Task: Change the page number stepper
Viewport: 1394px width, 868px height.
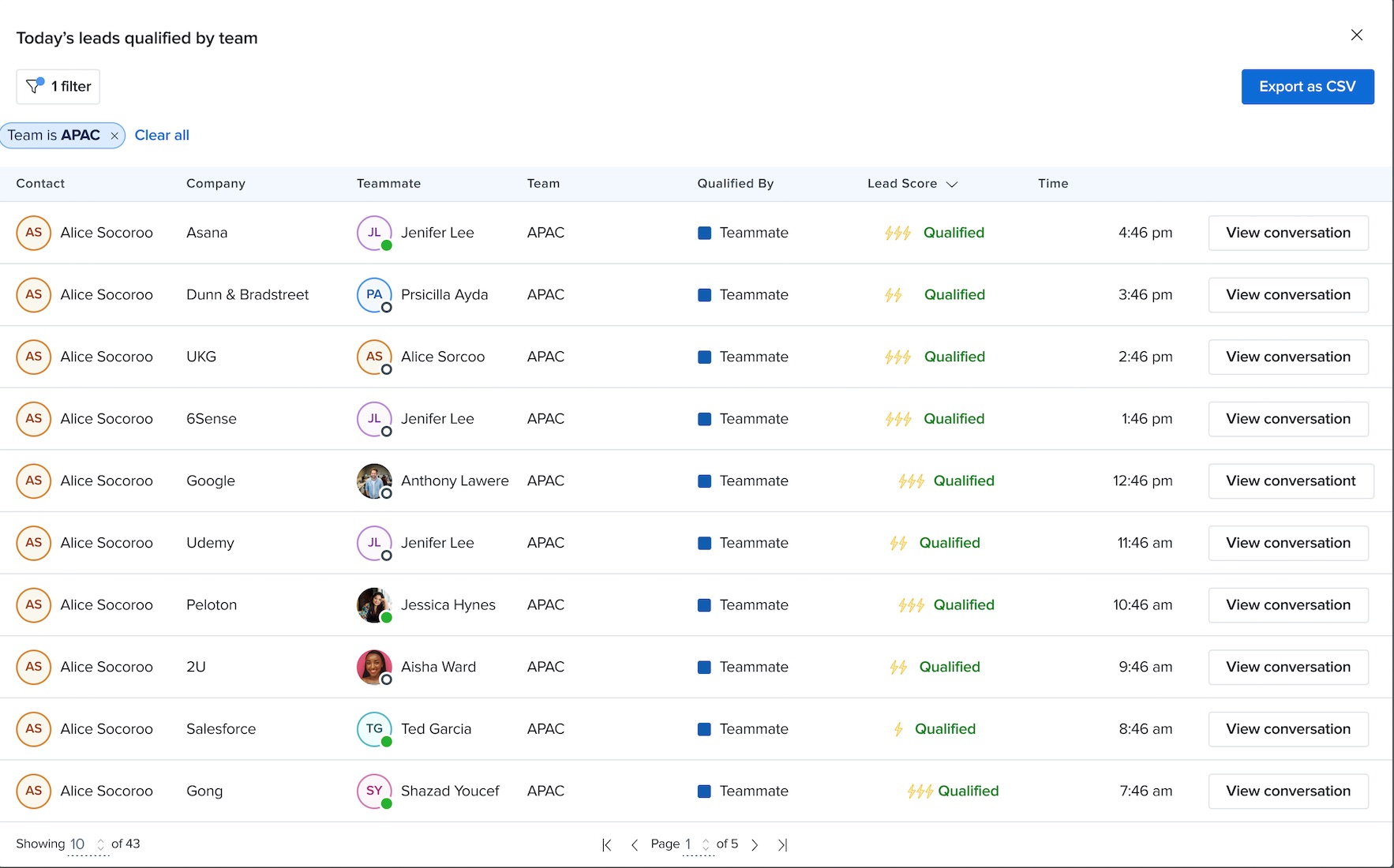Action: point(706,844)
